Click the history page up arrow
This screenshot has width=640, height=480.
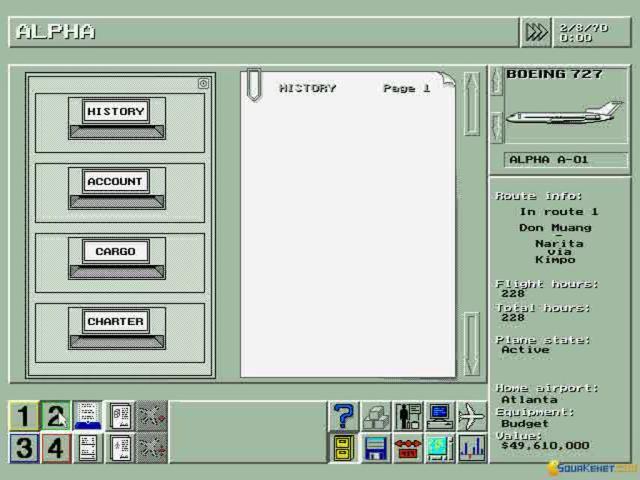pos(471,104)
